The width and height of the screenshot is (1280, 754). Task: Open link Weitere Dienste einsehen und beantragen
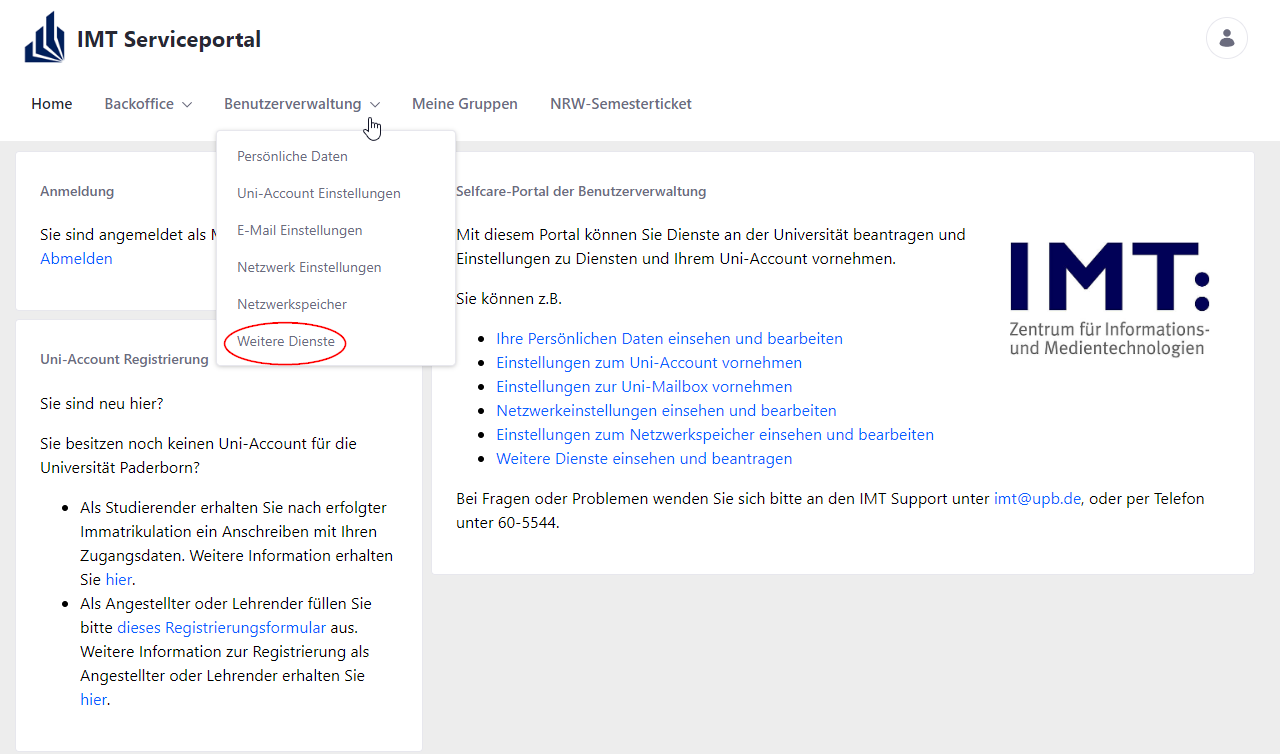[x=644, y=459]
